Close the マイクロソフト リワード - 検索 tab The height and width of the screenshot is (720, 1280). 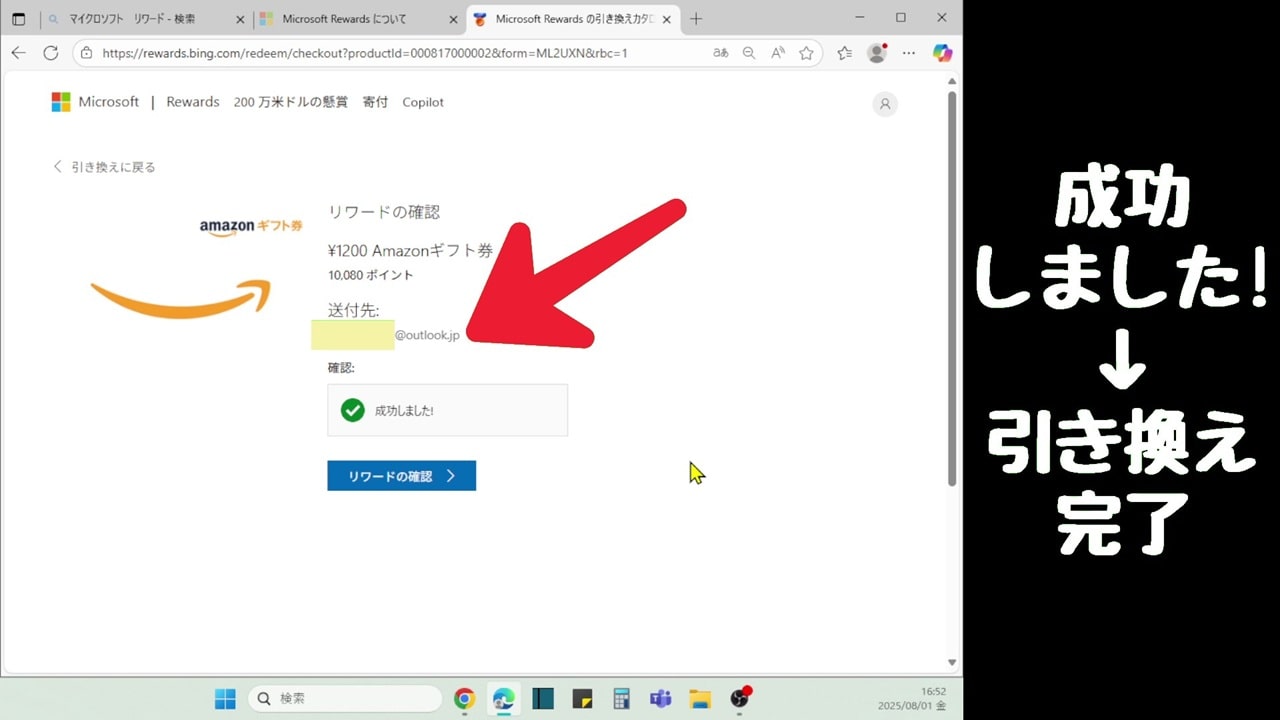click(240, 19)
